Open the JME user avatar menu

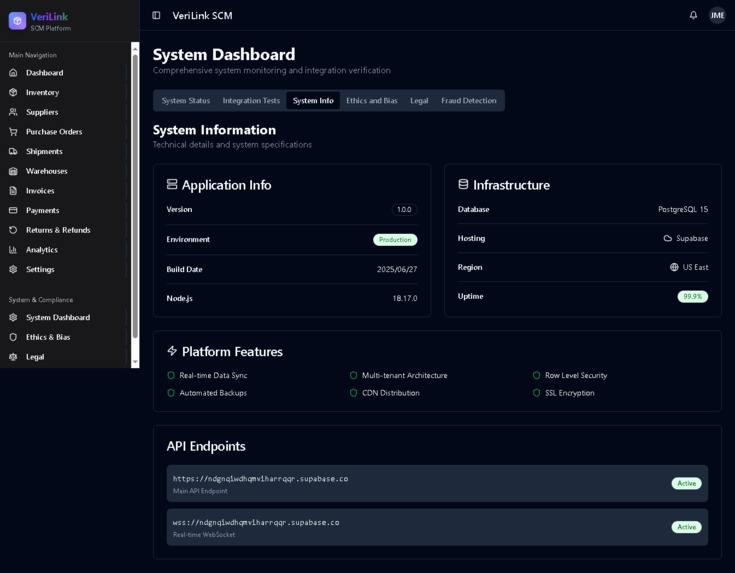point(717,15)
